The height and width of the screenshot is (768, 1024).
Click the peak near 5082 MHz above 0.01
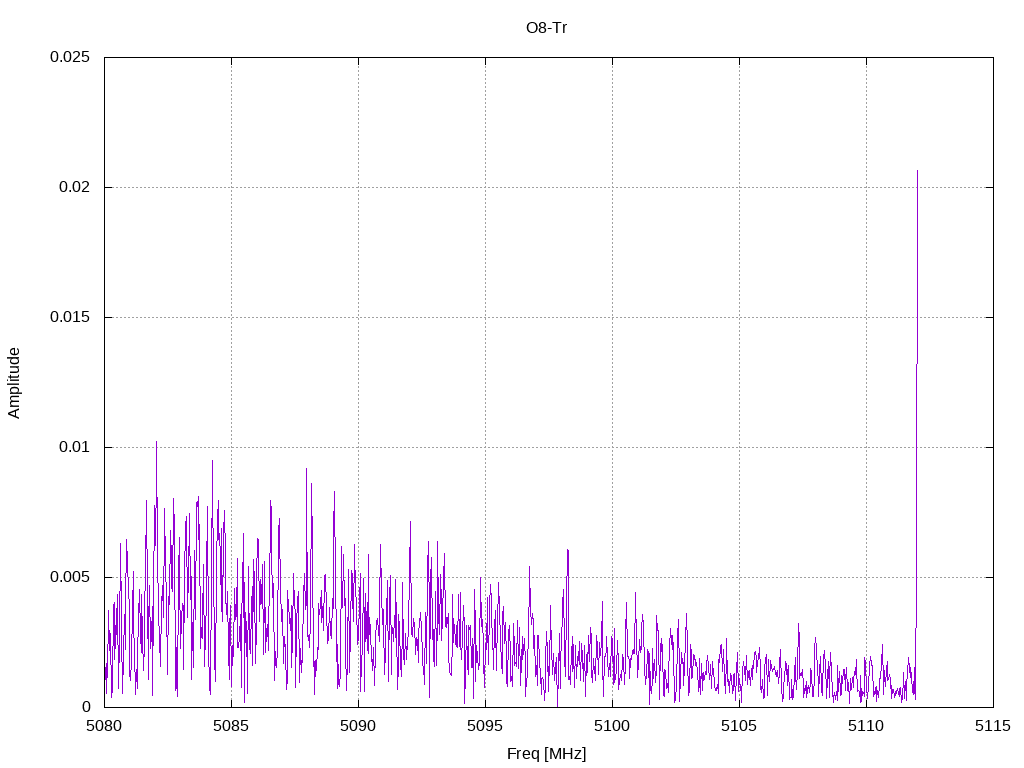[156, 442]
